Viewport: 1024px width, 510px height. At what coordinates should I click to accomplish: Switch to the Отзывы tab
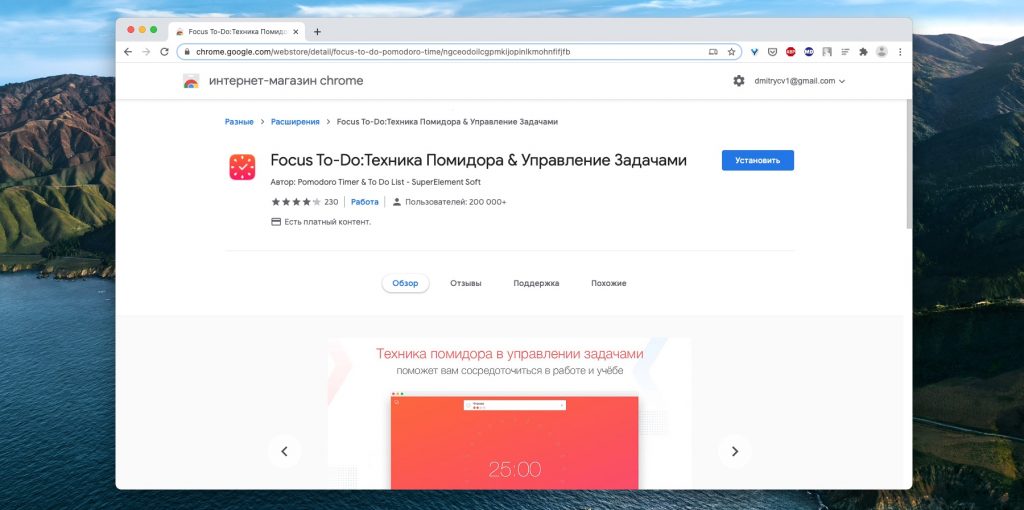466,283
